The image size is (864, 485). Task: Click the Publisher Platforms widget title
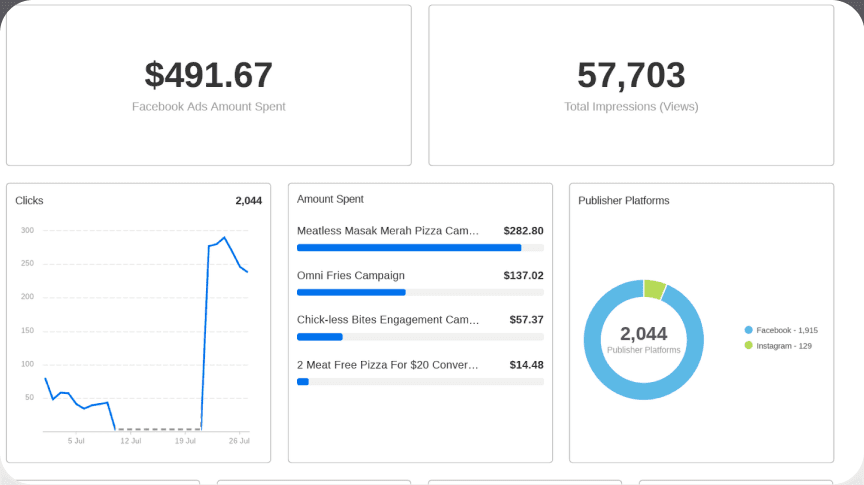623,201
